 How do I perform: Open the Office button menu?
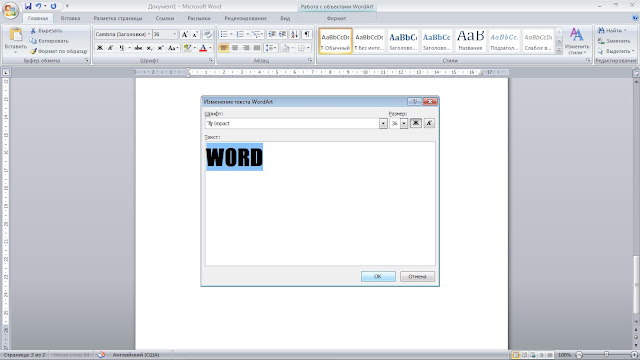point(11,11)
